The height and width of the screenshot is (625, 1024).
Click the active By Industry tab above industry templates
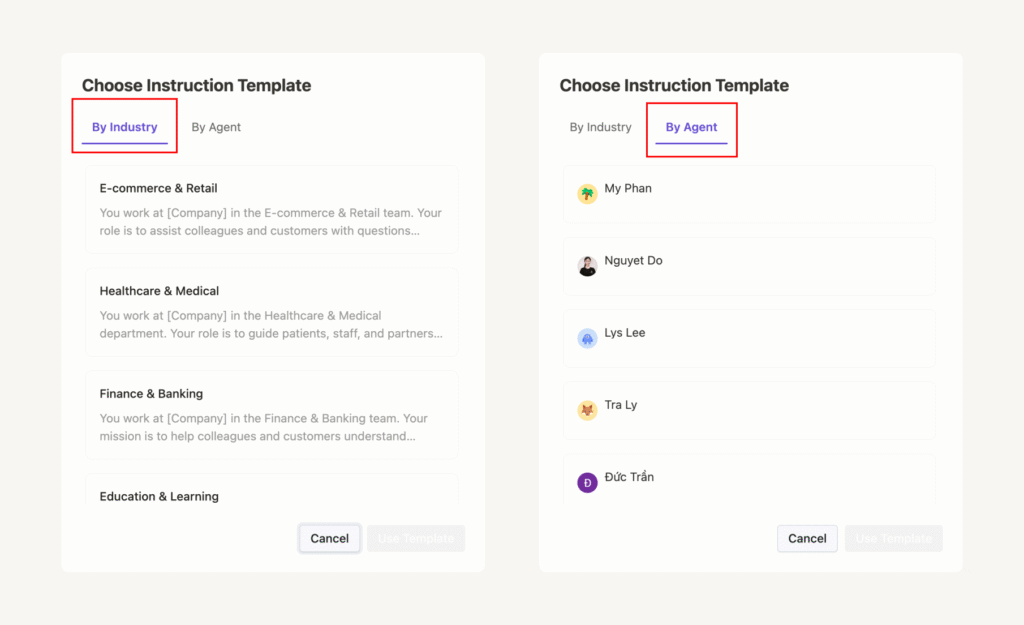(x=125, y=127)
